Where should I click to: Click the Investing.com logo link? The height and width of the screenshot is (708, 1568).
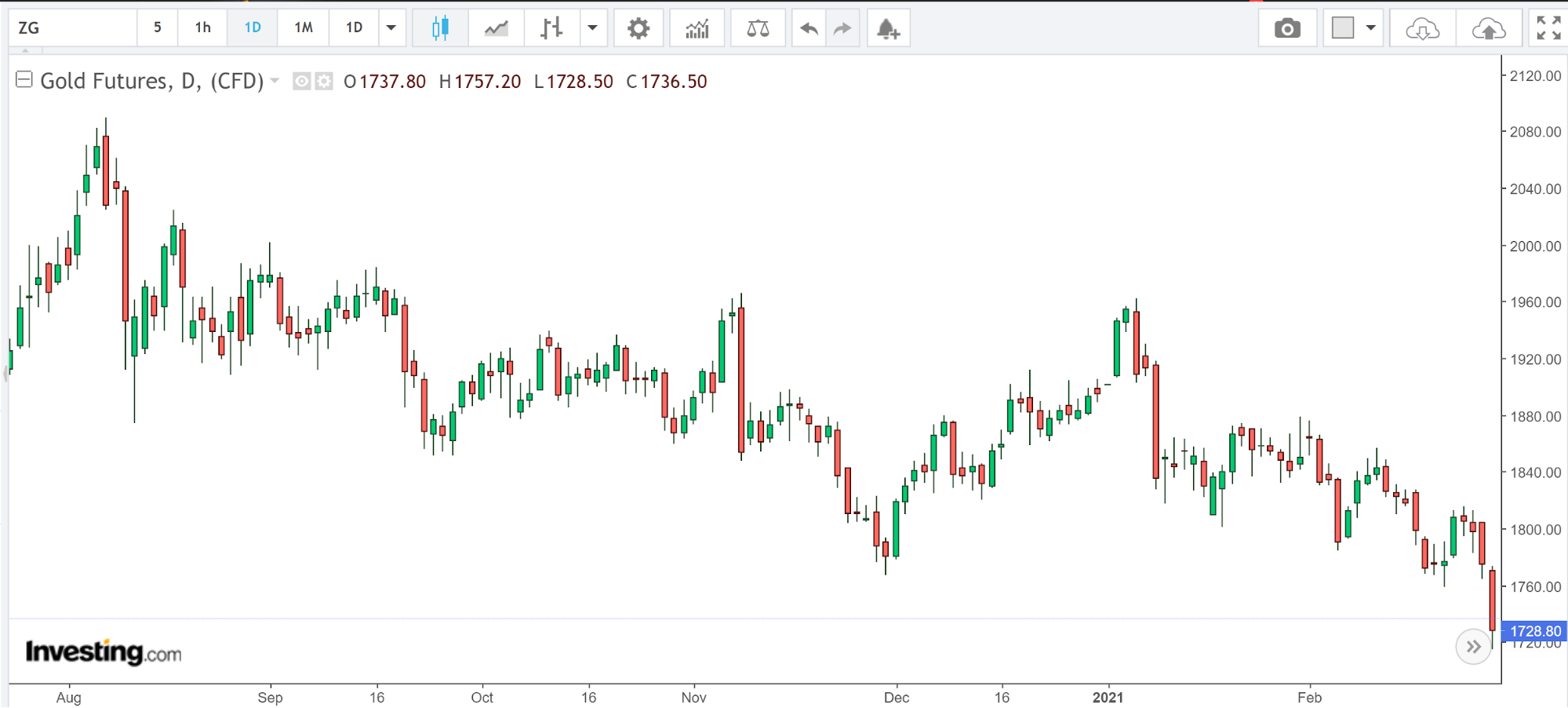104,652
